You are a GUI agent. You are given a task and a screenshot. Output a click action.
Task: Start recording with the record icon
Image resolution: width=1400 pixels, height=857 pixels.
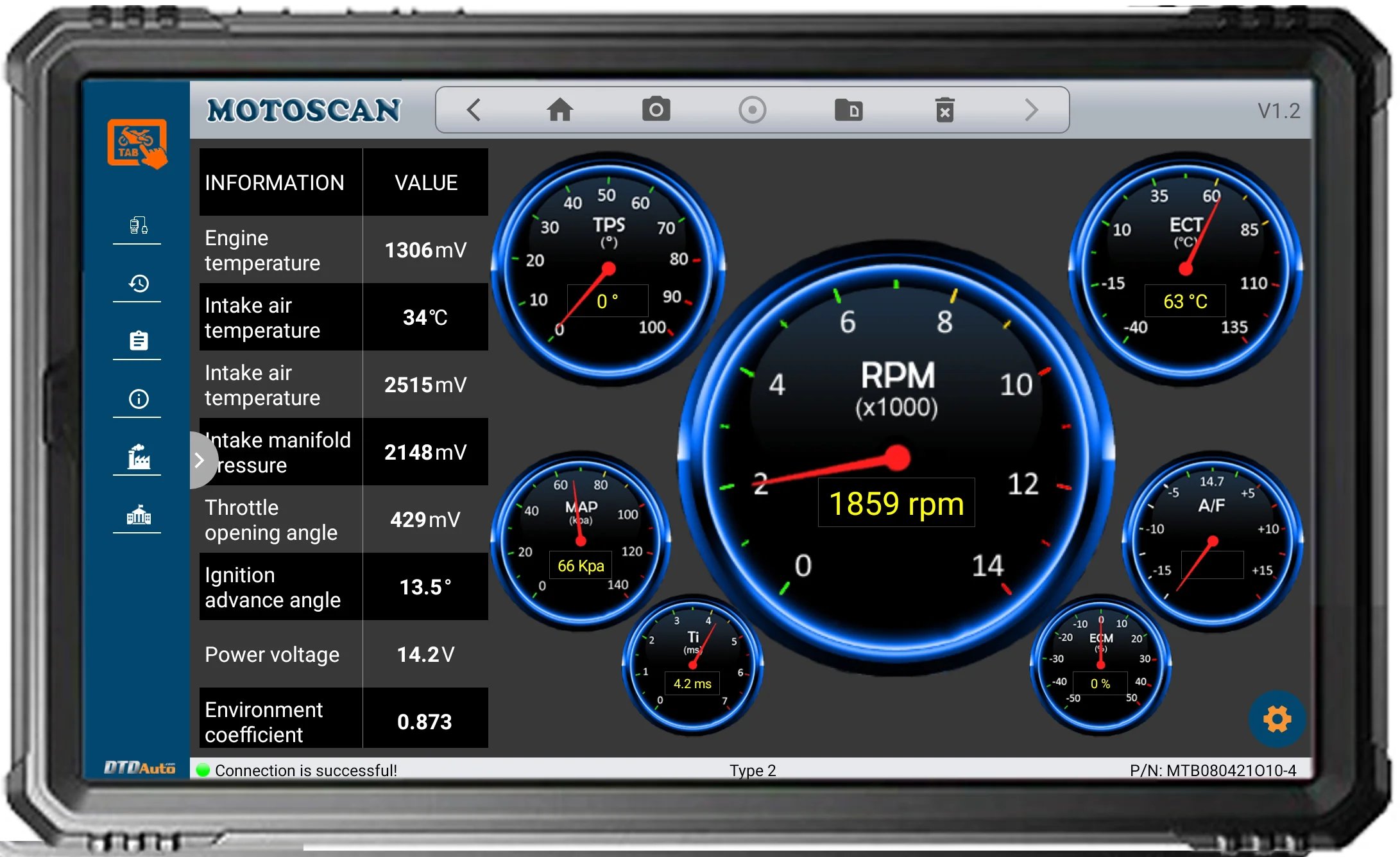pos(752,110)
